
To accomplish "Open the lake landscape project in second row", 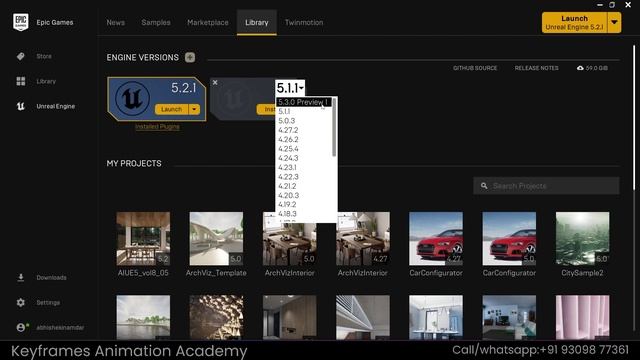I will coord(143,317).
